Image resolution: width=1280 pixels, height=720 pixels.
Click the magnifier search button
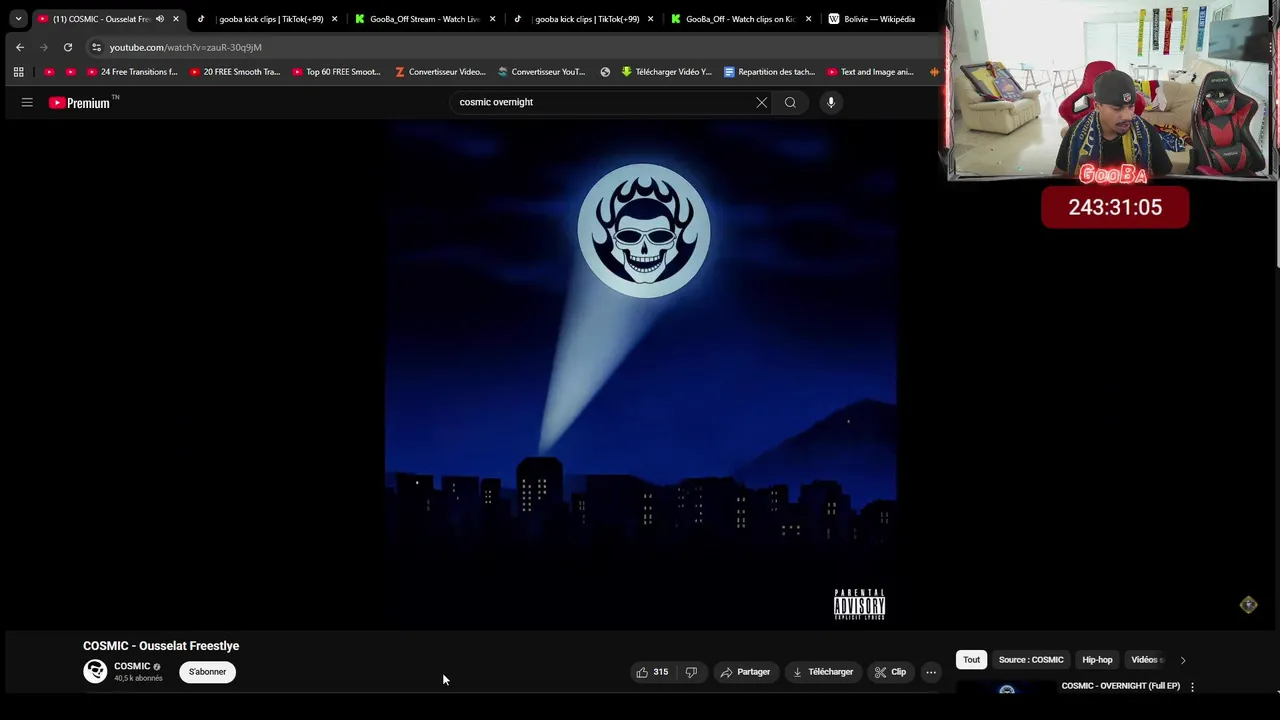tap(790, 102)
